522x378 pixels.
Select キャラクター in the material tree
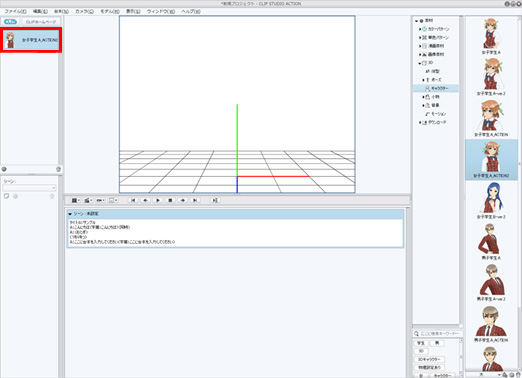tap(437, 88)
